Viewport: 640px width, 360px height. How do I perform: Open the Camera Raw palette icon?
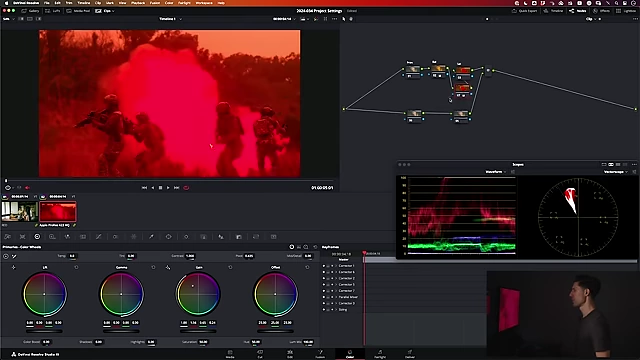(x=7, y=237)
